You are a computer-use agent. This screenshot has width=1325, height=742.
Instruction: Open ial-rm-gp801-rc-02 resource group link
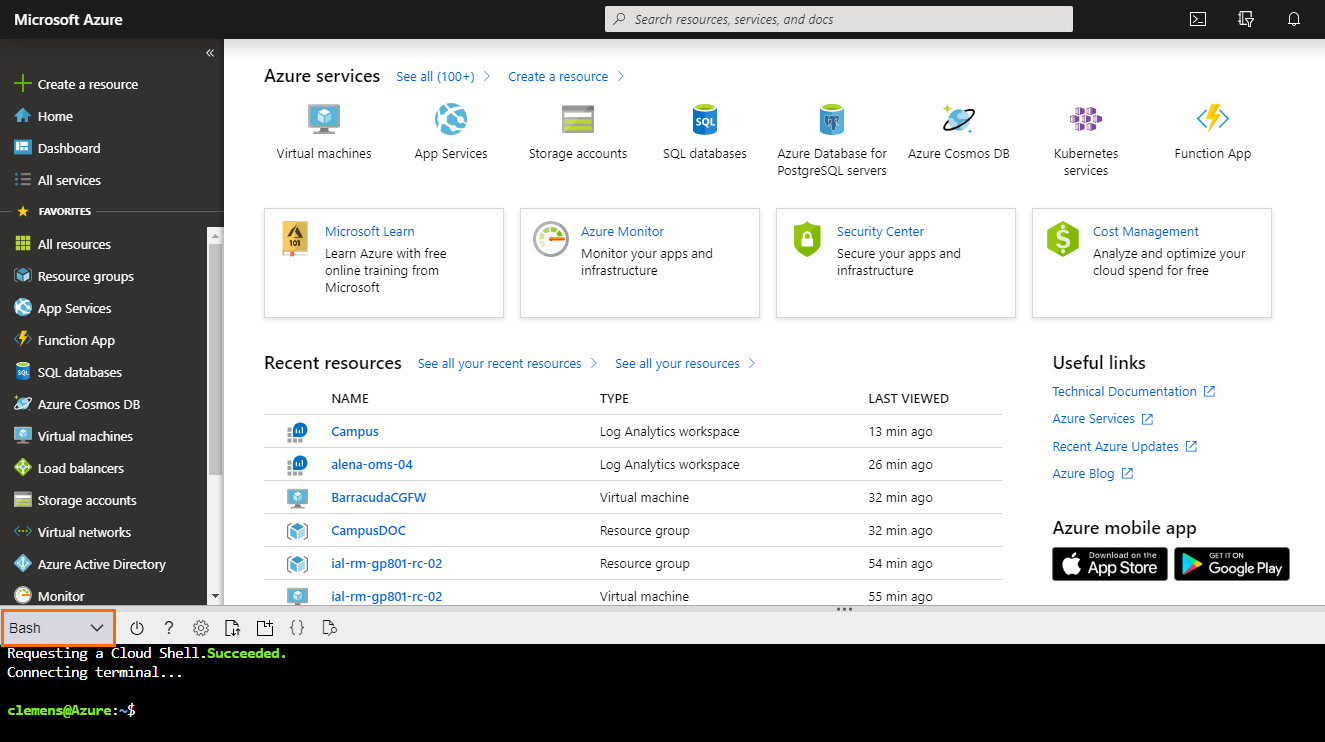point(386,563)
